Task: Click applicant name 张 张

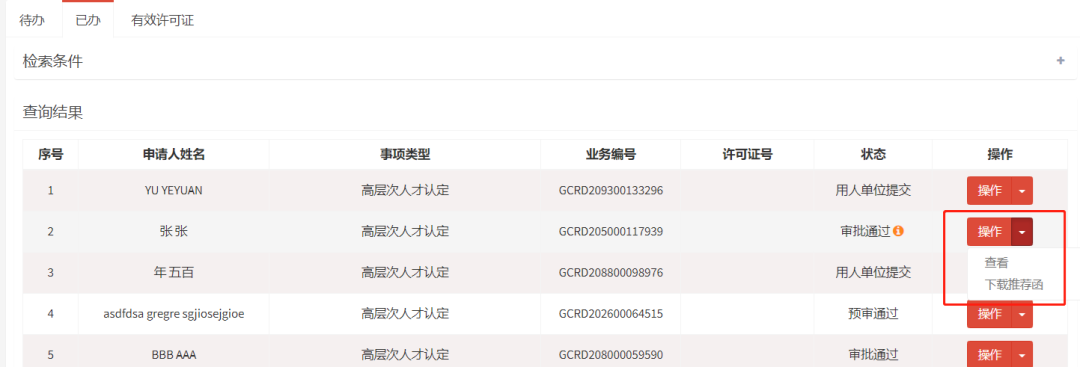Action: tap(174, 232)
